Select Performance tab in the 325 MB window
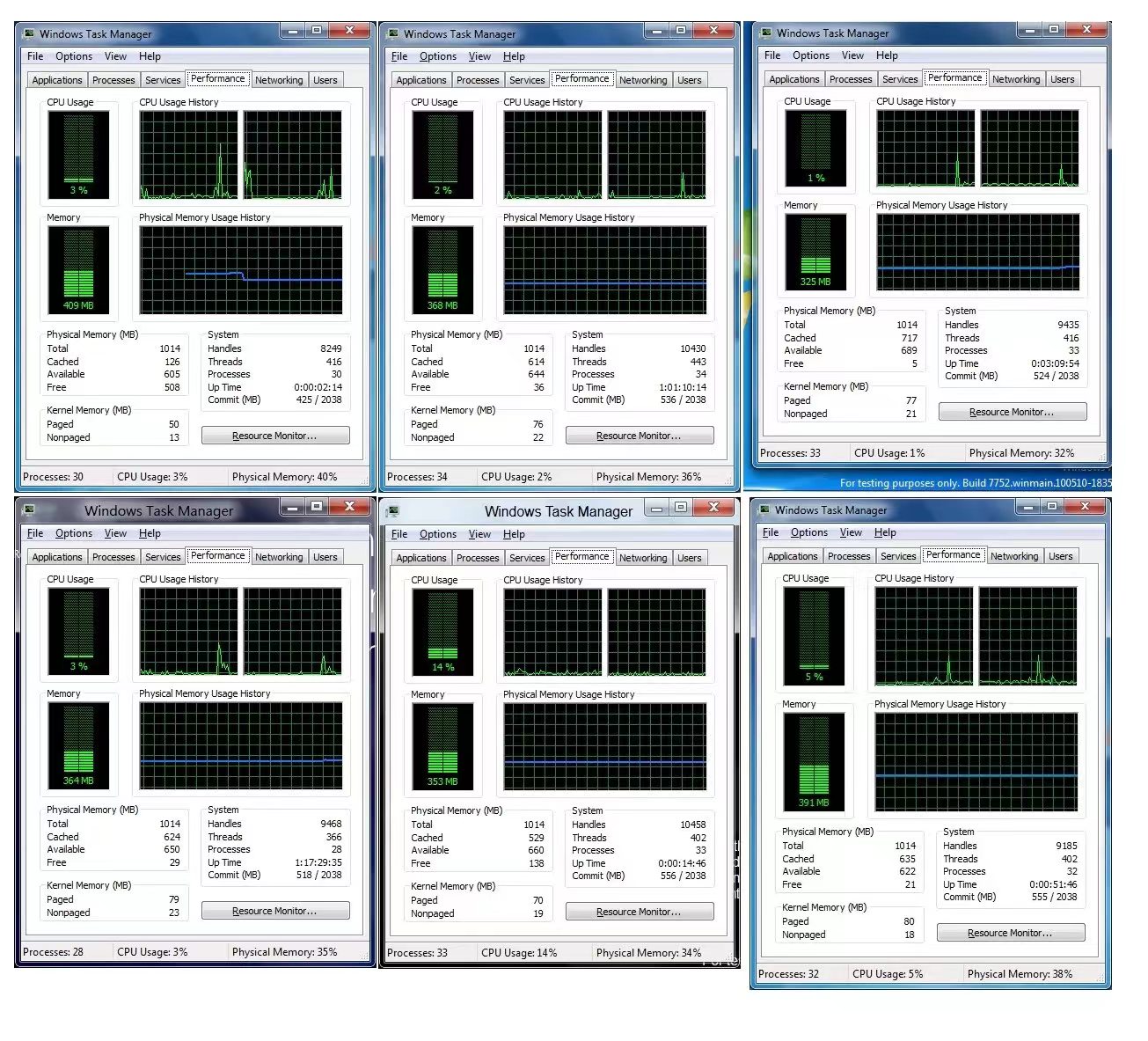This screenshot has height=1041, width=1148. [x=954, y=77]
